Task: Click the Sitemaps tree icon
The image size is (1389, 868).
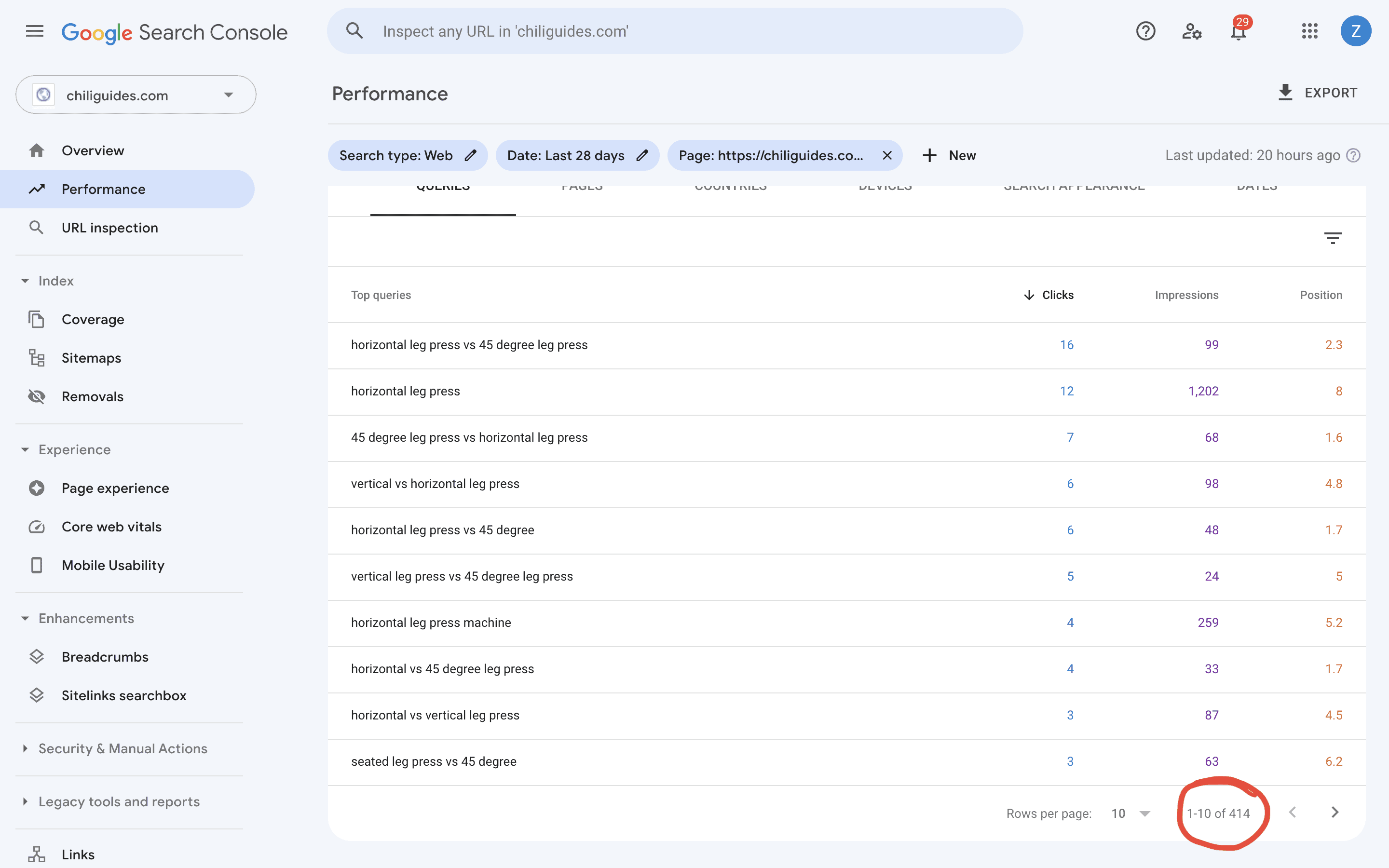Action: click(37, 358)
